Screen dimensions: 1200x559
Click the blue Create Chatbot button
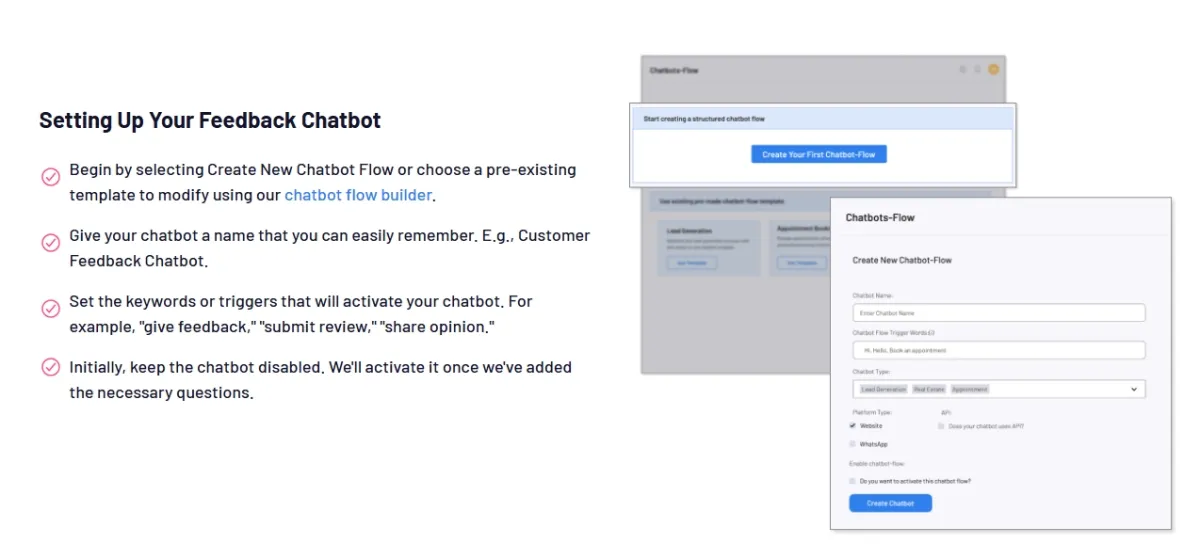[x=890, y=503]
